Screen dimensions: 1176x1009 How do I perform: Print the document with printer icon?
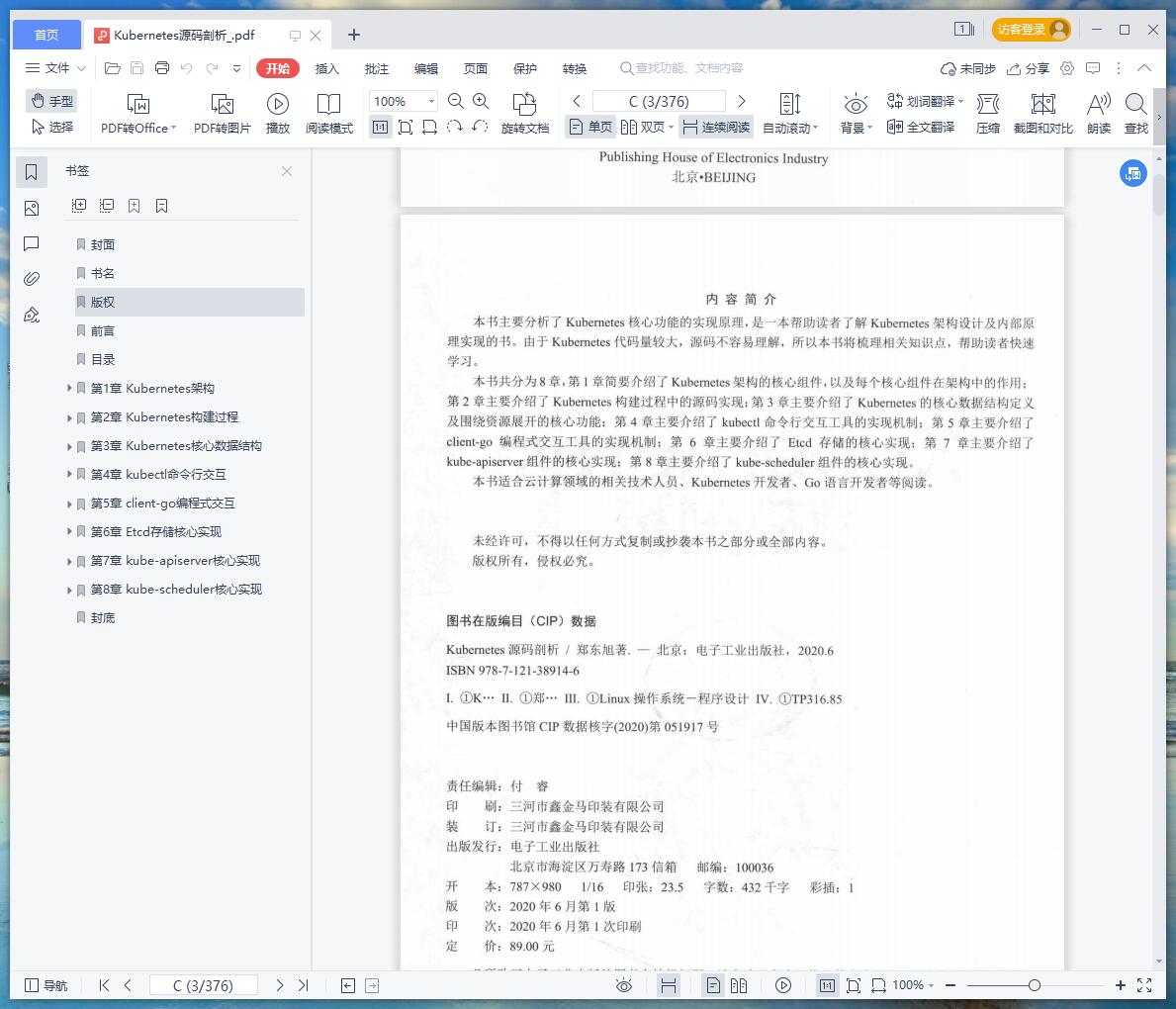(162, 68)
